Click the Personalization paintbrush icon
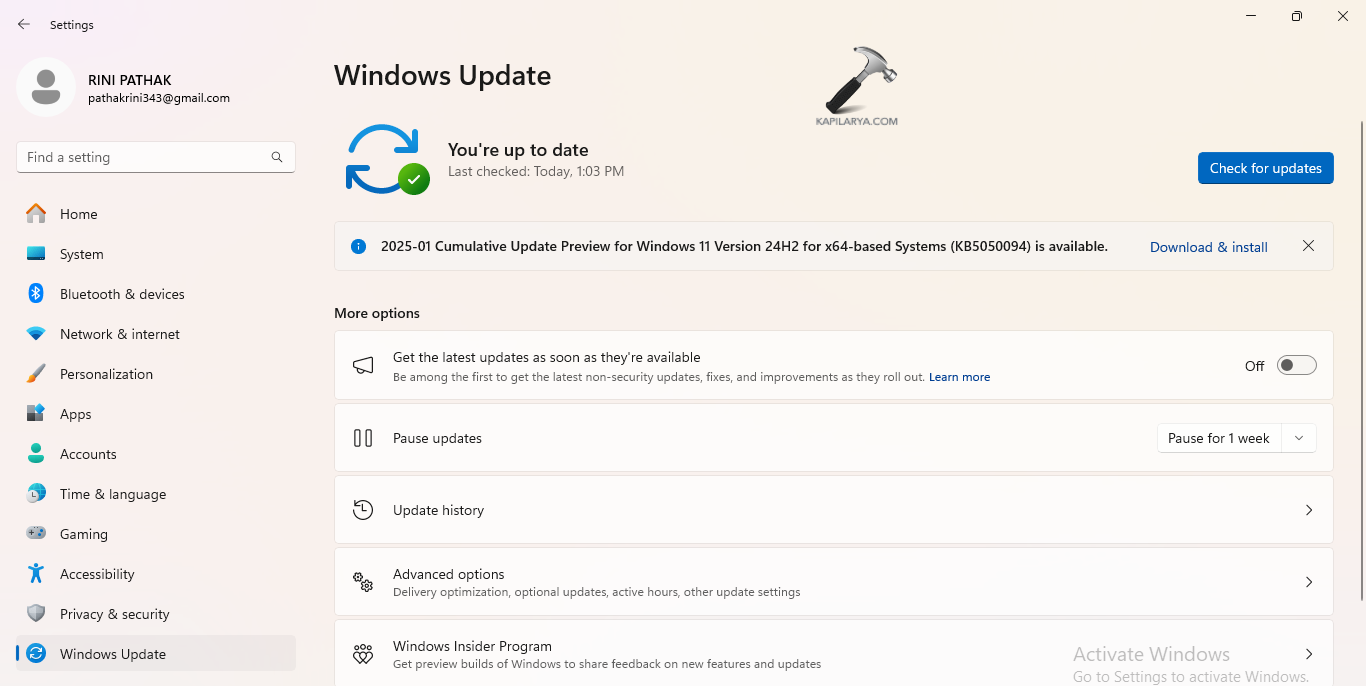The image size is (1366, 686). [x=36, y=374]
